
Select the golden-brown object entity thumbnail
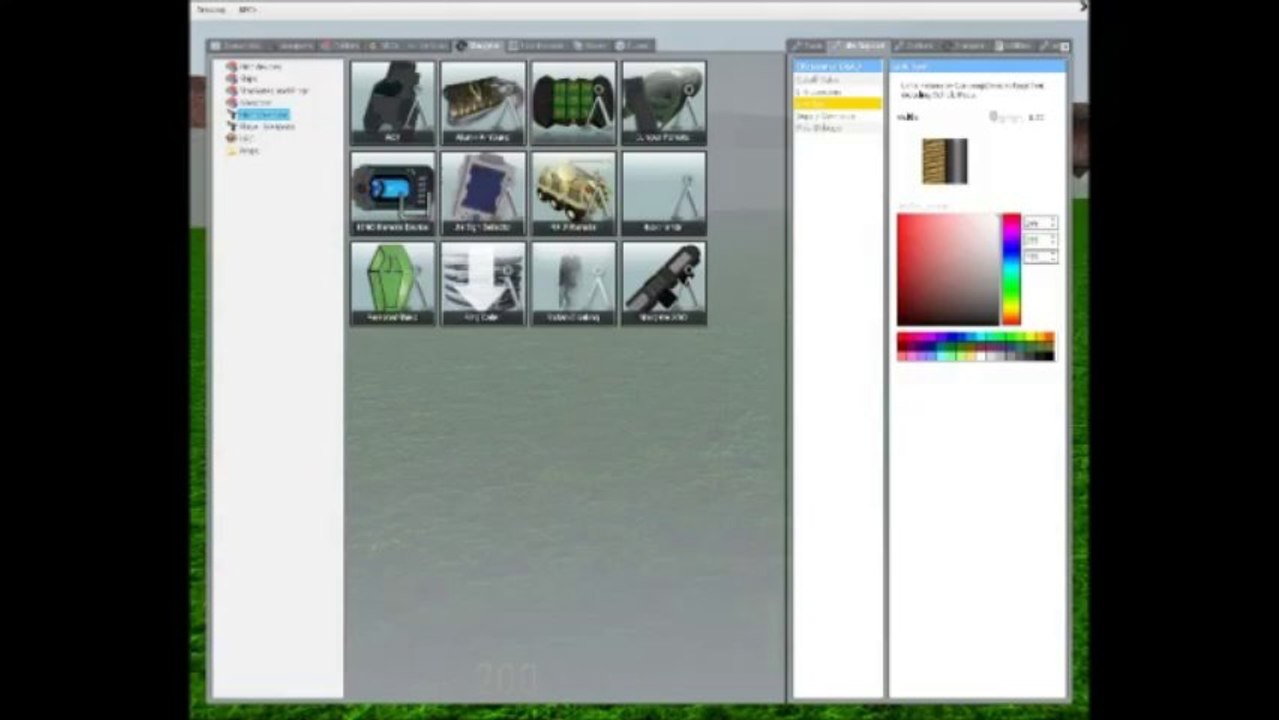[483, 103]
